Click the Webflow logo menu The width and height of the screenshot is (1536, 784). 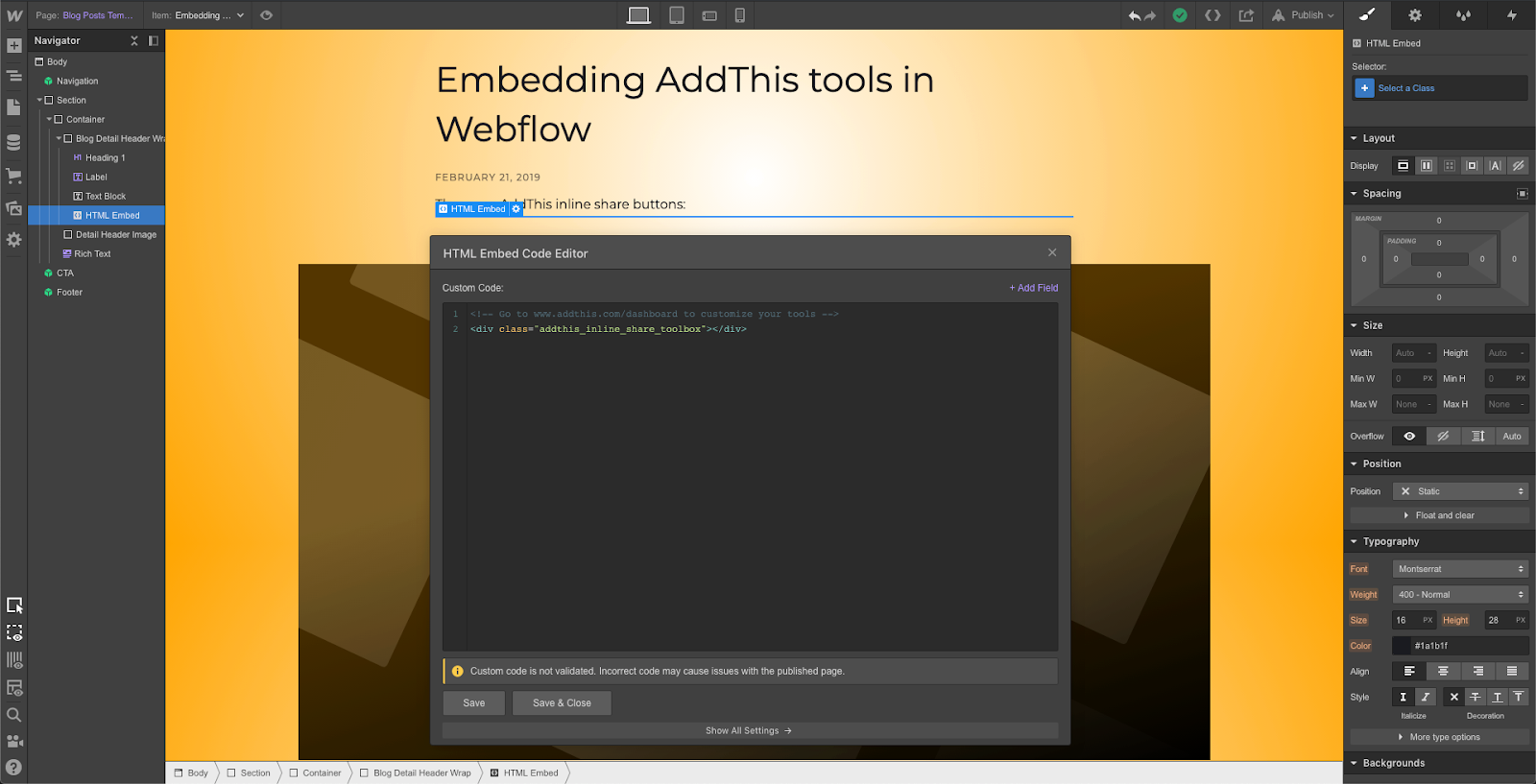(x=14, y=15)
